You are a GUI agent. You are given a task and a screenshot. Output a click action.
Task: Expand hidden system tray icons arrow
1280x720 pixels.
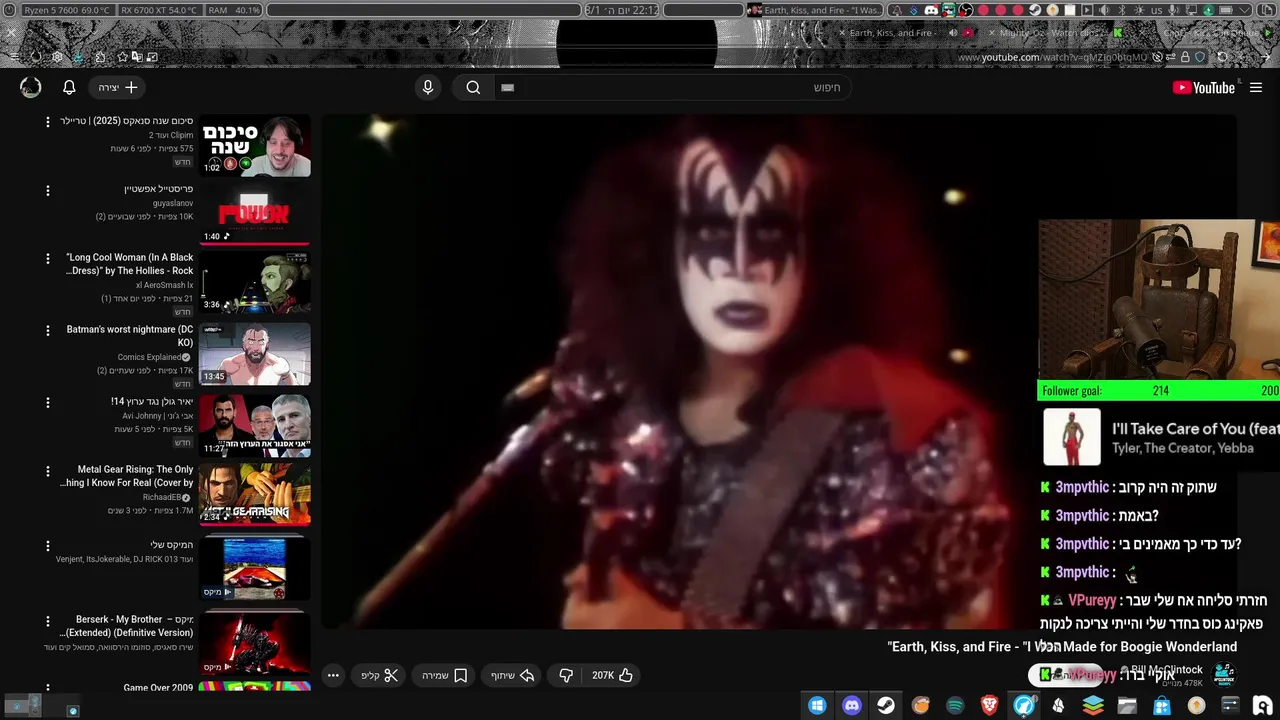1243,10
